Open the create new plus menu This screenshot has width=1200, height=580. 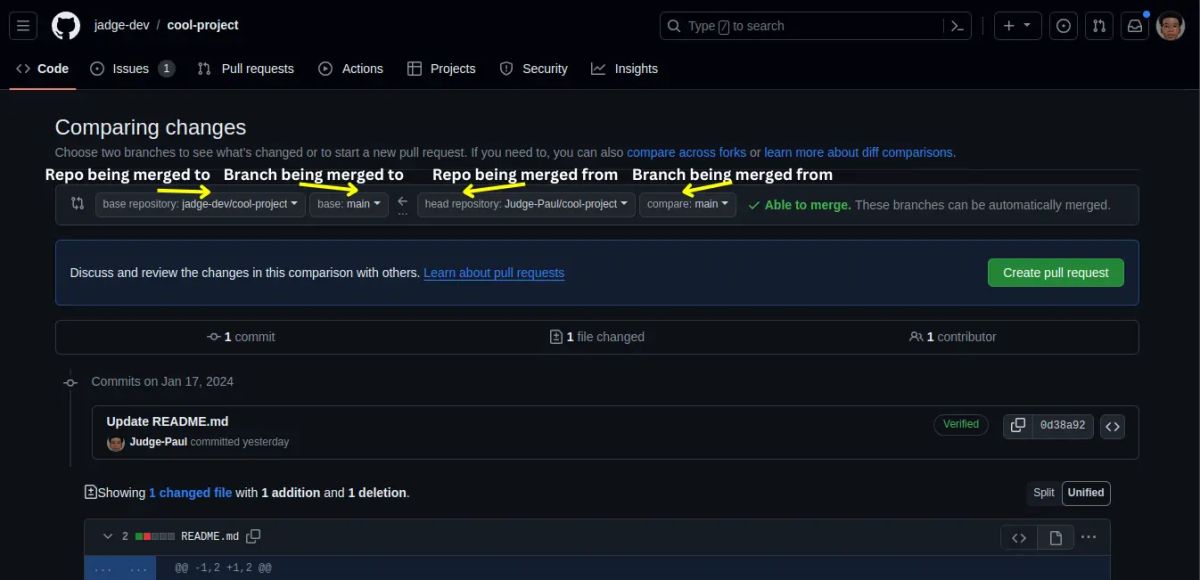[1018, 26]
